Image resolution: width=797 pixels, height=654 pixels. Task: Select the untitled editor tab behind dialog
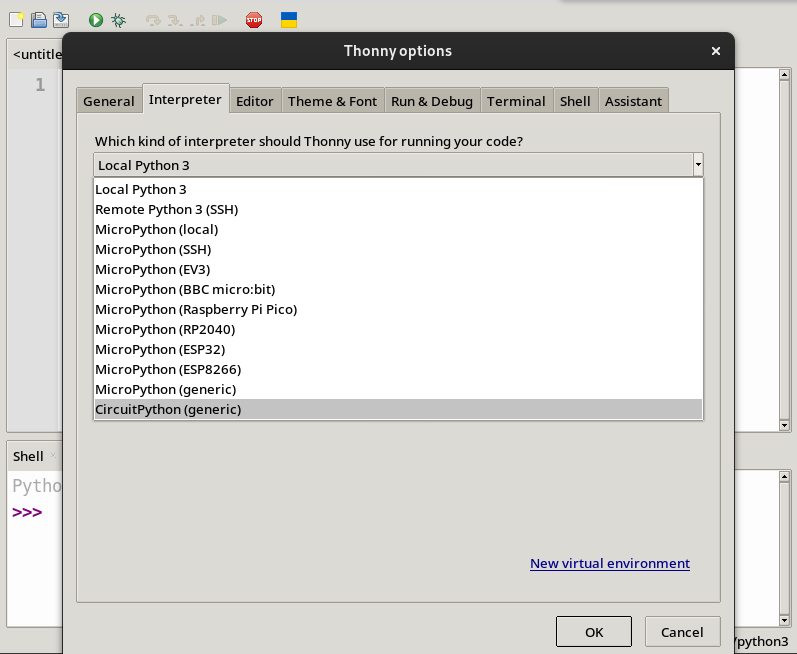tap(37, 54)
